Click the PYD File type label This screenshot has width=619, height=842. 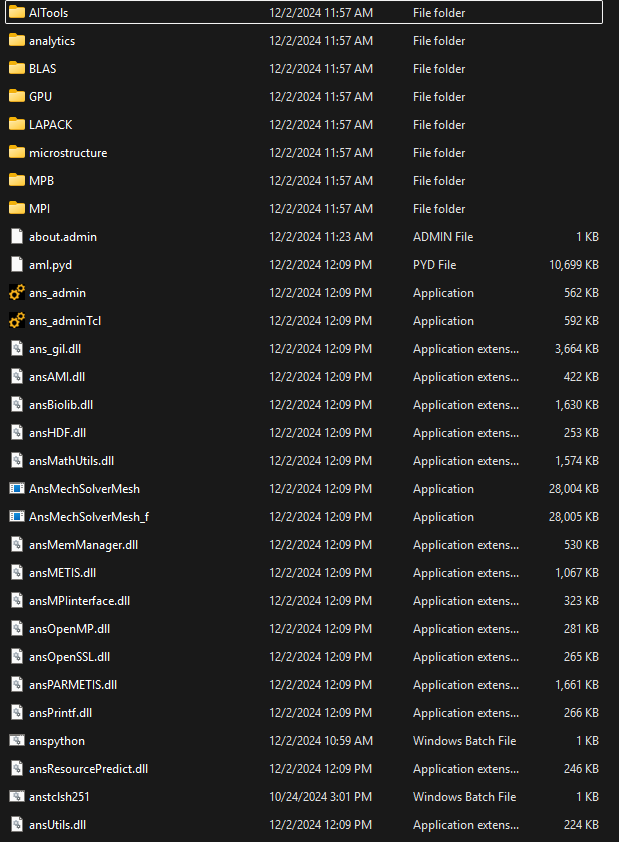coord(434,265)
